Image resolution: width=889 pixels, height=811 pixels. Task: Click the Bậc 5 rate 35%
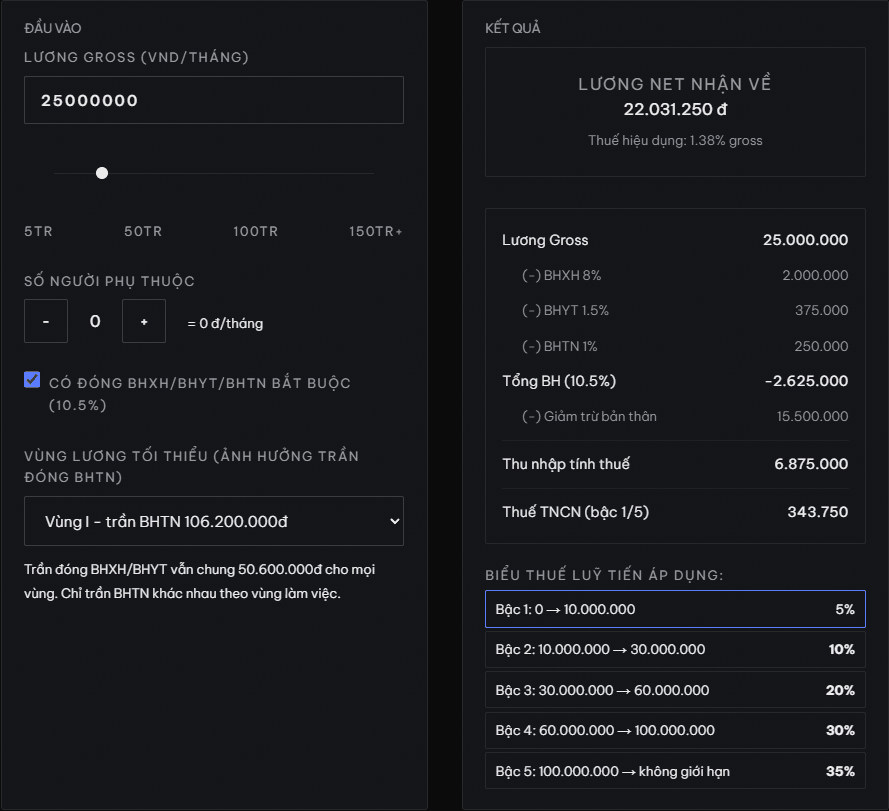click(840, 771)
